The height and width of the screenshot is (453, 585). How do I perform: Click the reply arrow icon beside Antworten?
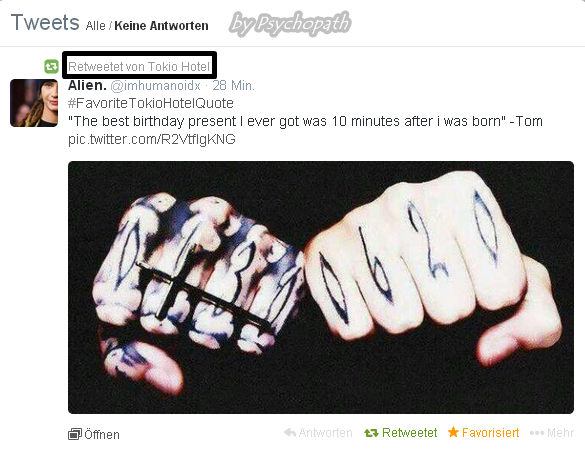[x=290, y=432]
